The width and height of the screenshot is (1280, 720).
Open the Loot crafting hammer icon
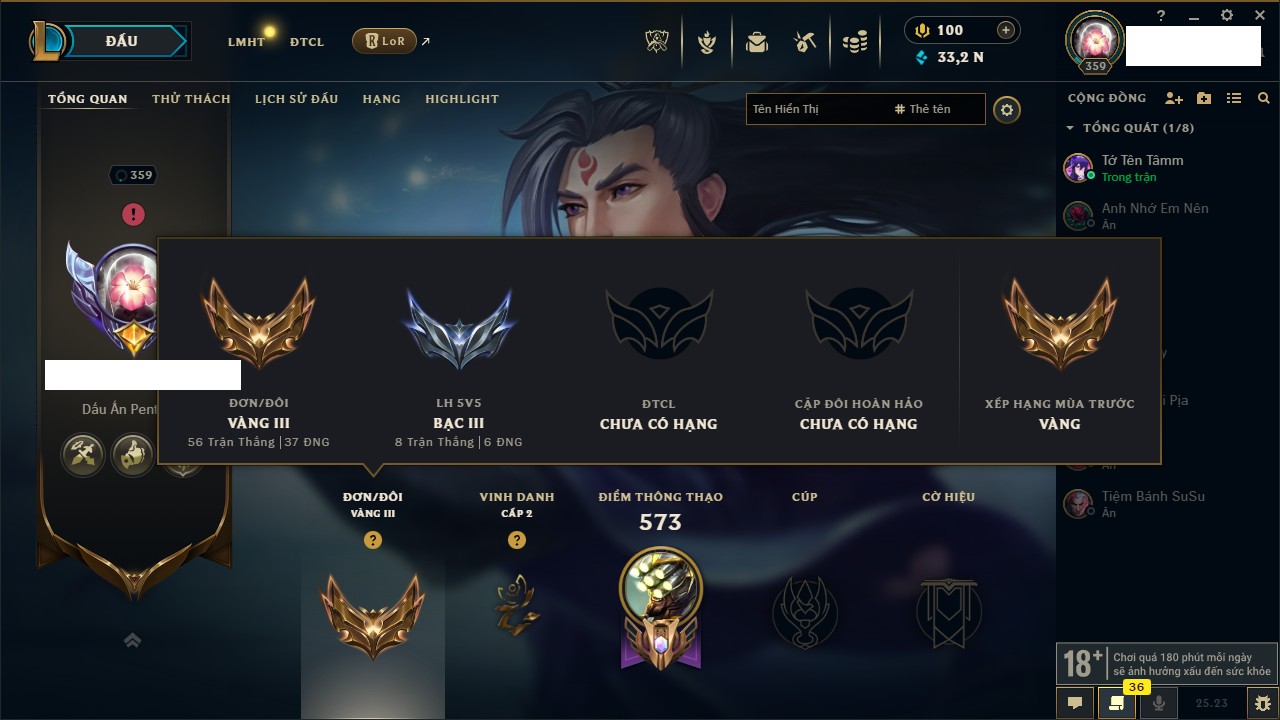click(x=804, y=42)
